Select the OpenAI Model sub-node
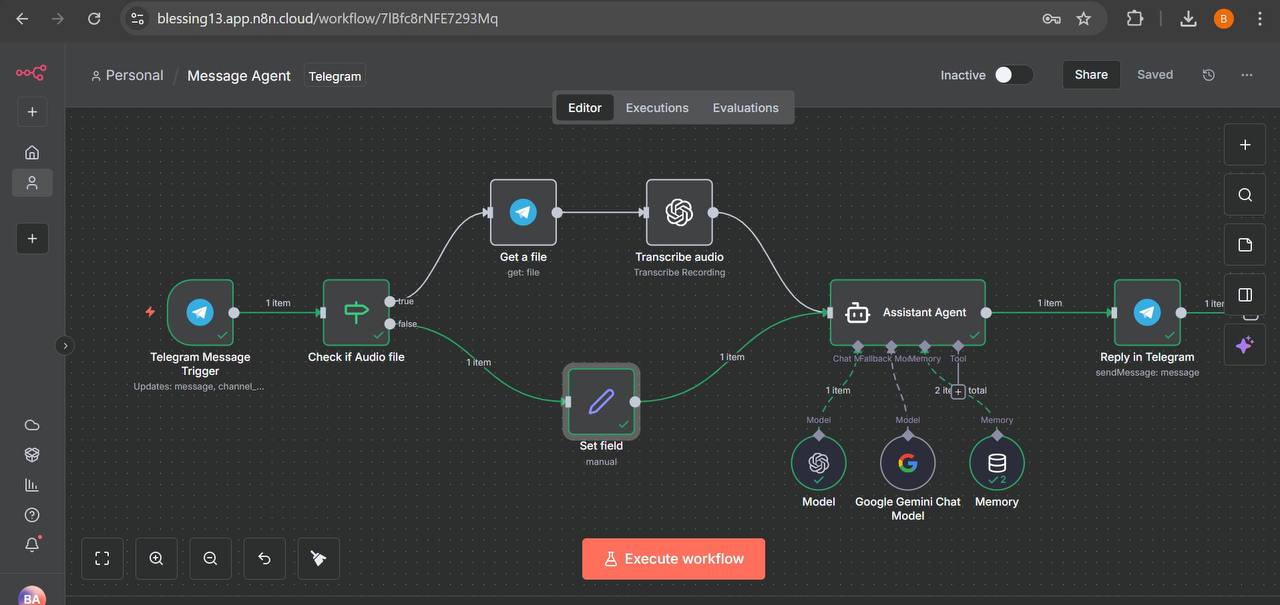Image resolution: width=1280 pixels, height=605 pixels. [819, 463]
